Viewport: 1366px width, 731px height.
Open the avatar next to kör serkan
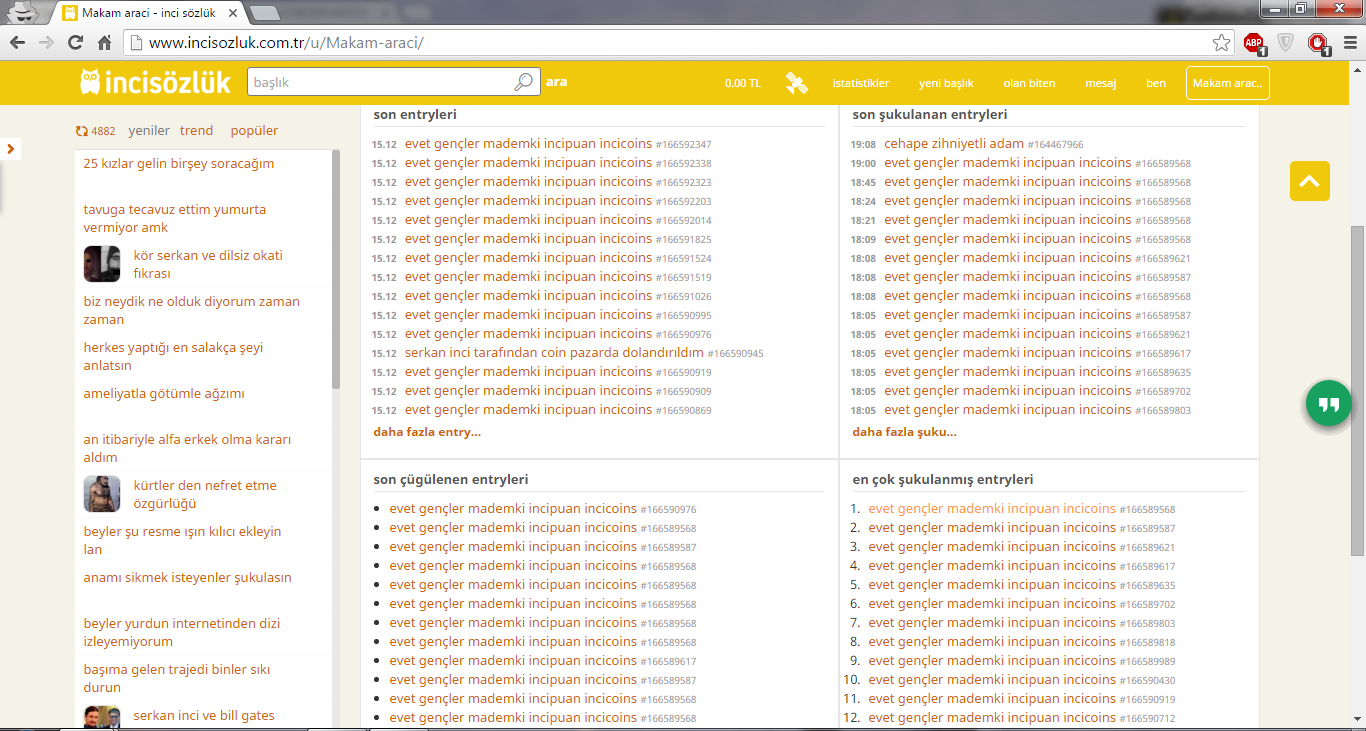pyautogui.click(x=102, y=264)
